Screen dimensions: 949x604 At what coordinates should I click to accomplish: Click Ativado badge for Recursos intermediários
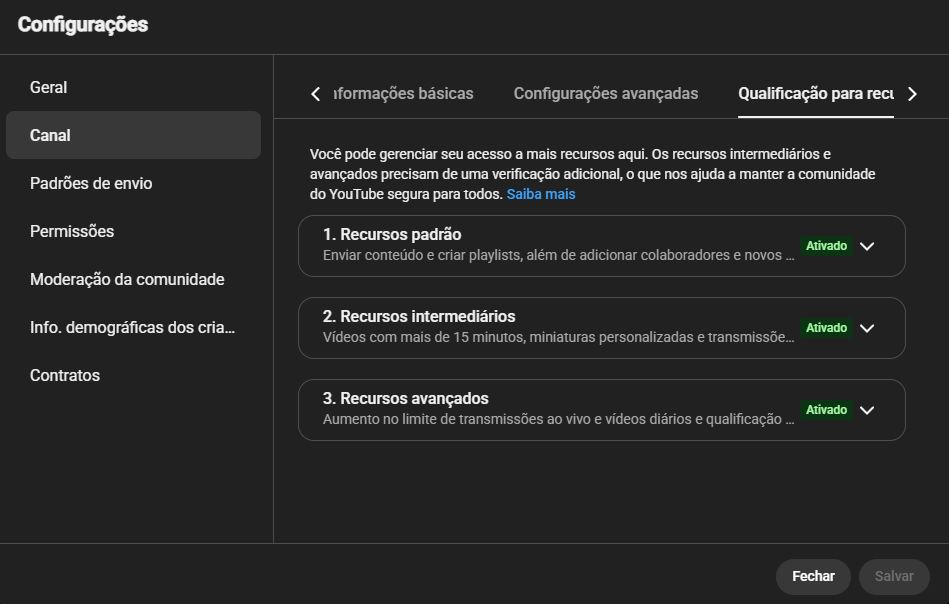826,327
